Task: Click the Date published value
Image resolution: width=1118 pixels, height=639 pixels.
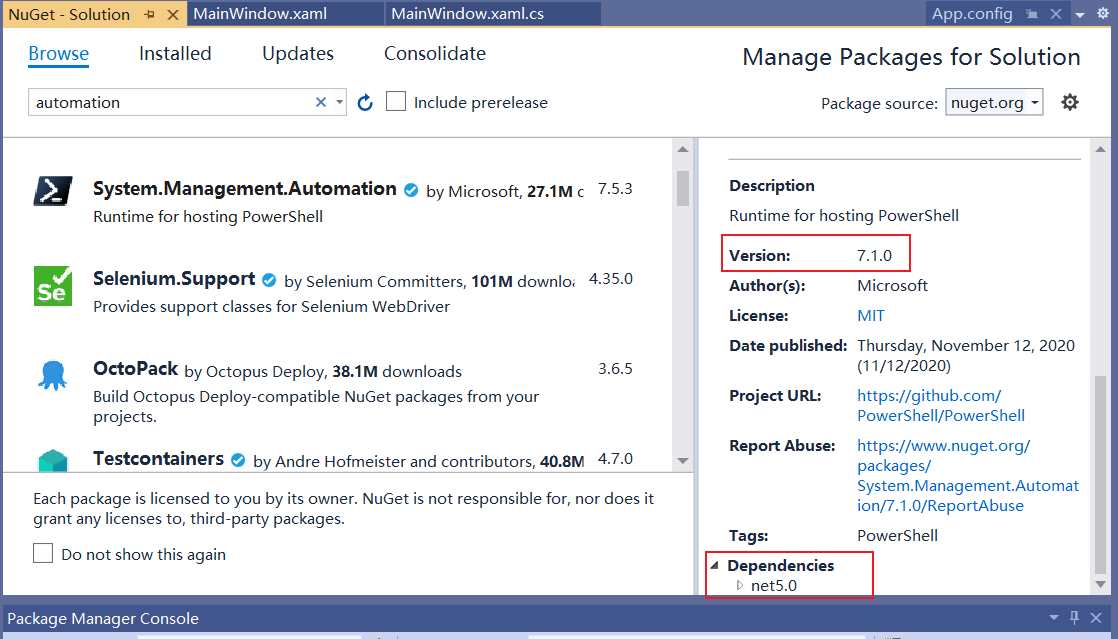Action: click(965, 355)
